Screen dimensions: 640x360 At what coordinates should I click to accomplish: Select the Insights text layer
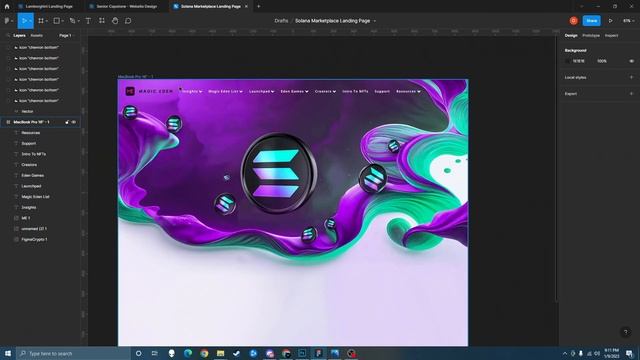coord(29,207)
